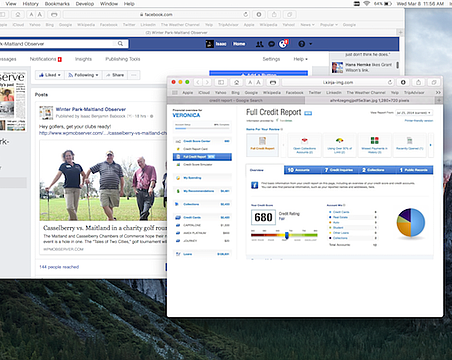Click the Full Credit Report review tile
Screen dimensions: 452x360
pos(262,145)
